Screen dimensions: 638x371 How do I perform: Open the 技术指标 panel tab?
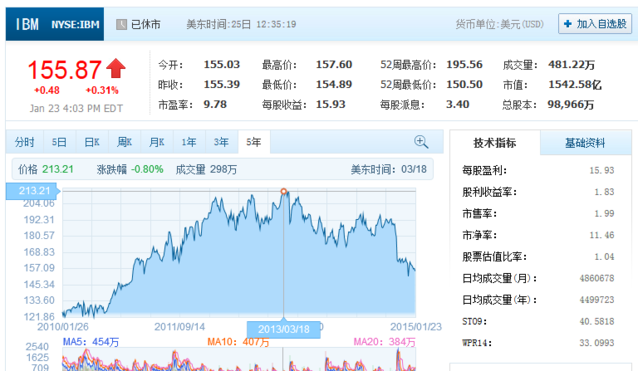coord(495,142)
